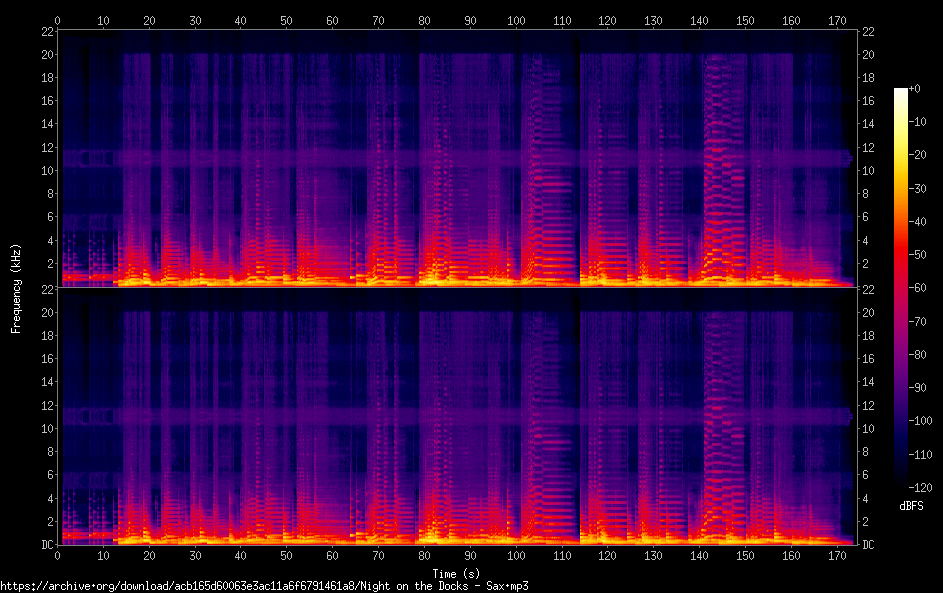The width and height of the screenshot is (943, 593).
Task: Click the 0 tick on the bottom time axis
Action: 58,557
